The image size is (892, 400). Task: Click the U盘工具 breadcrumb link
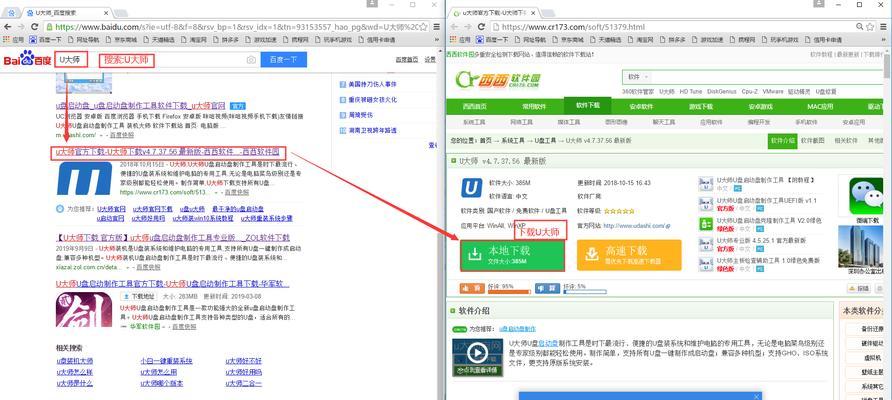pos(544,141)
